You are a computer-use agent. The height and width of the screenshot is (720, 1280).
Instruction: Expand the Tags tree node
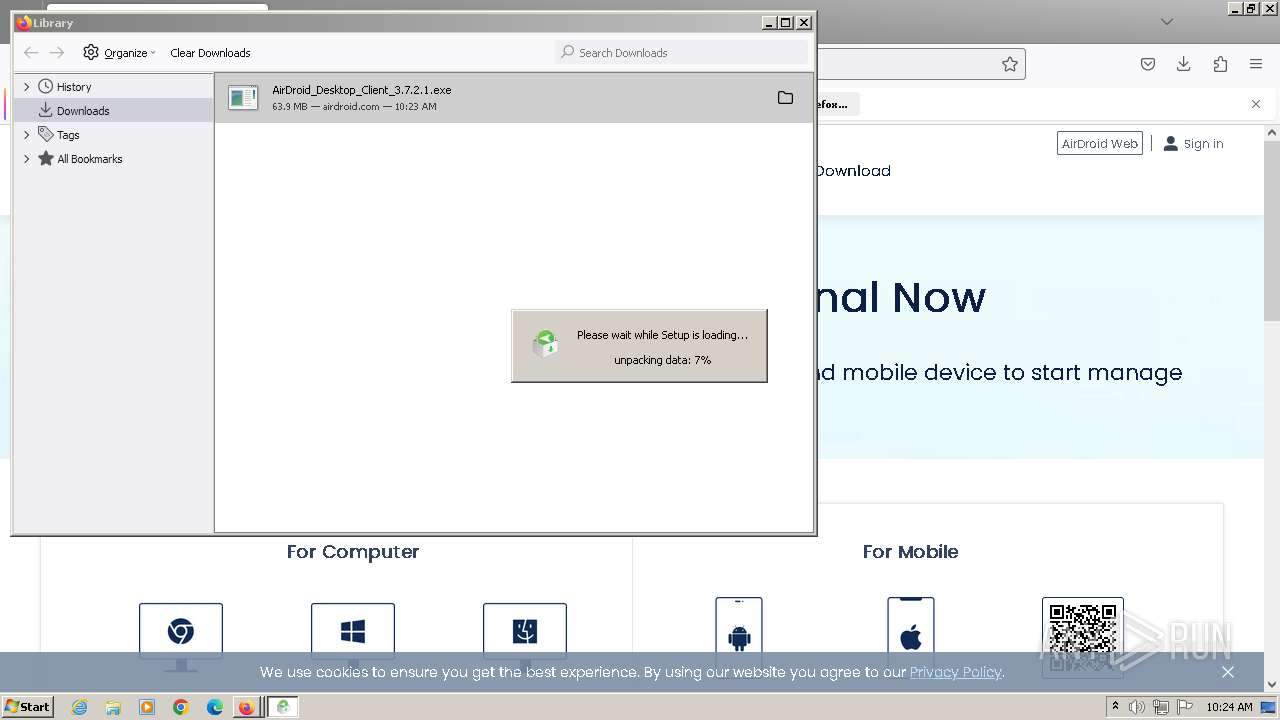tap(27, 135)
